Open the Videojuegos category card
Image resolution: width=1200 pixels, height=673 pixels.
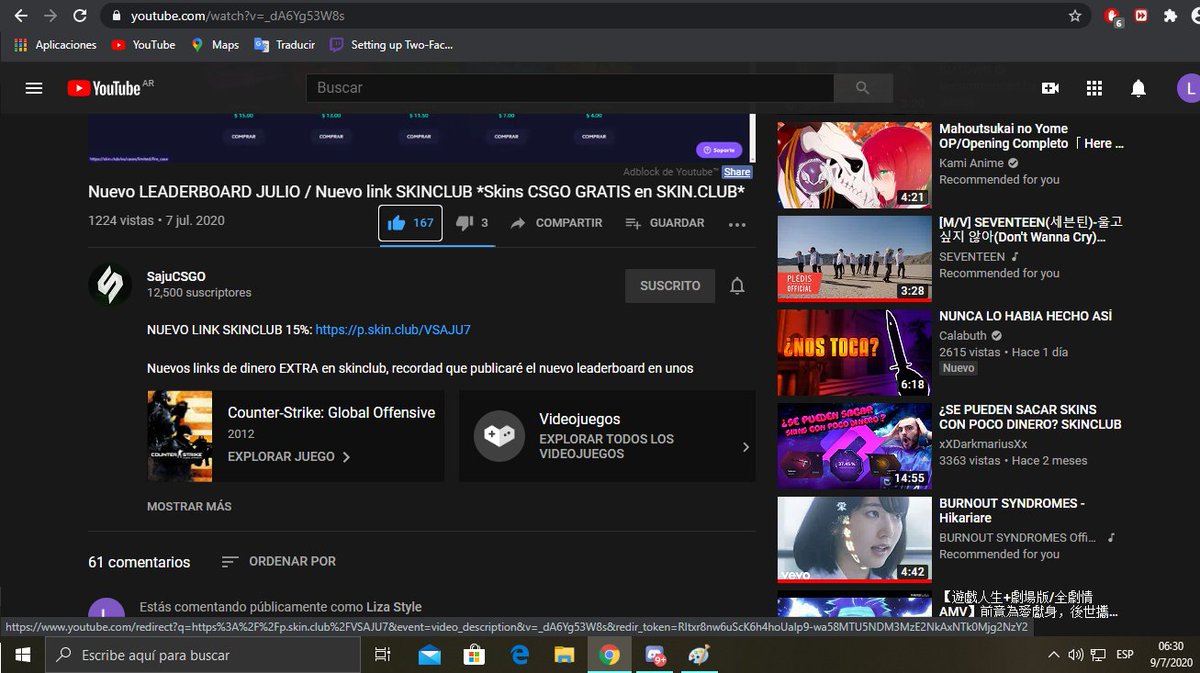(607, 436)
